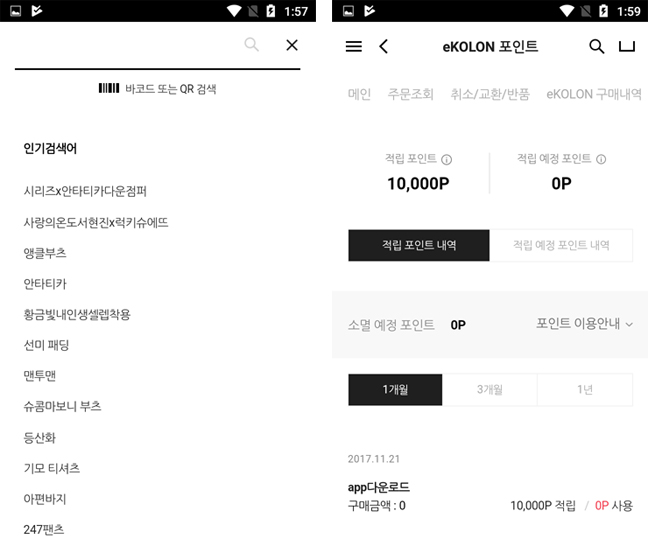
Task: Select the 1년 period filter
Action: coord(585,390)
